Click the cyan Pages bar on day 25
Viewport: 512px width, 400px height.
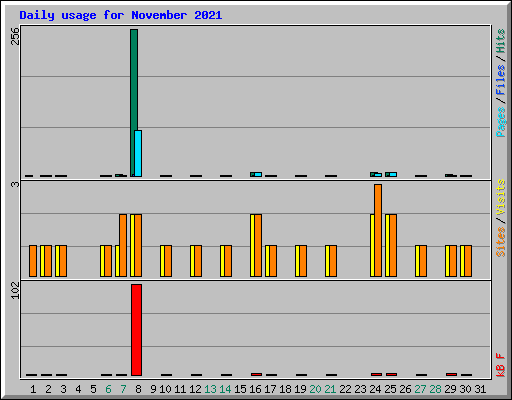pyautogui.click(x=393, y=174)
